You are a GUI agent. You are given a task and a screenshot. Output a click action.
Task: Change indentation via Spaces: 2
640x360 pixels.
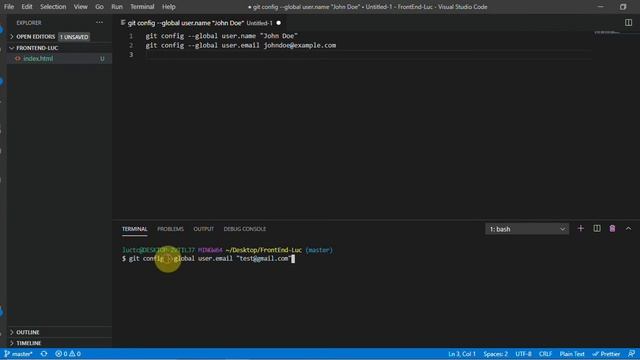[496, 354]
